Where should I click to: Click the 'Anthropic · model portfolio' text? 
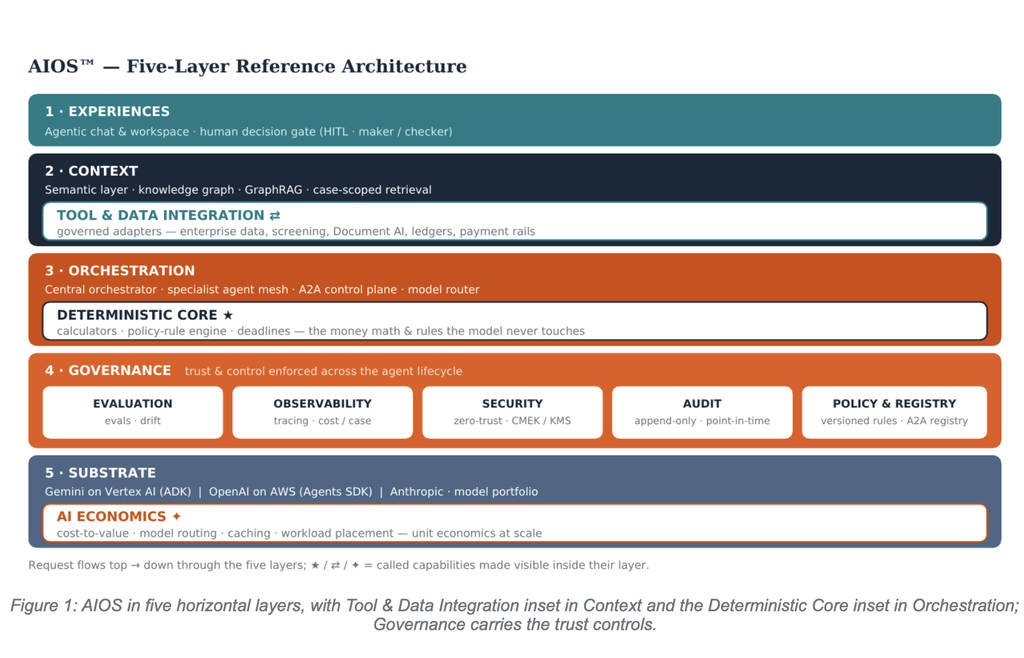(464, 492)
